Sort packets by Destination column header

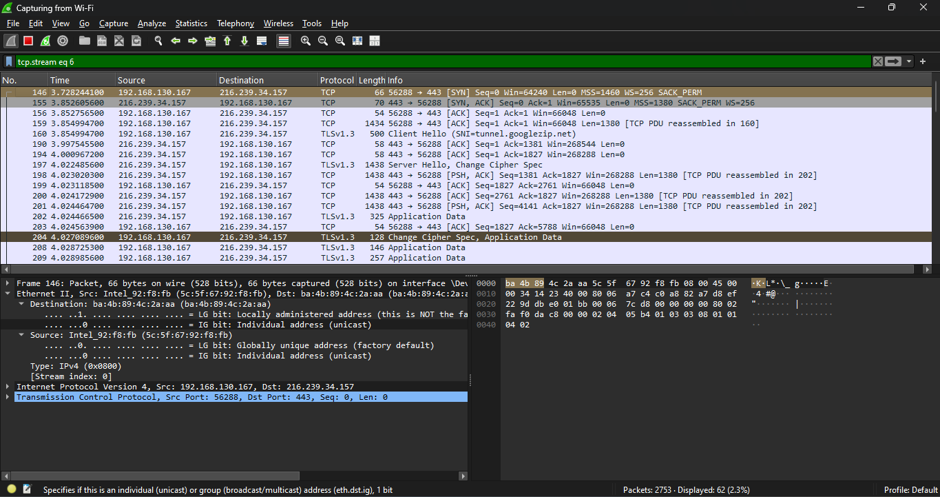coord(267,80)
